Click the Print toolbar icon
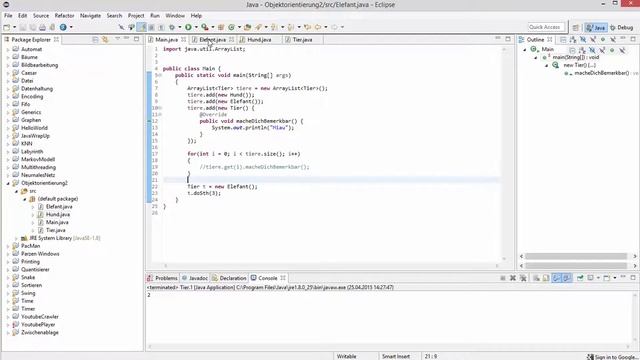The height and width of the screenshot is (360, 640). pos(42,27)
